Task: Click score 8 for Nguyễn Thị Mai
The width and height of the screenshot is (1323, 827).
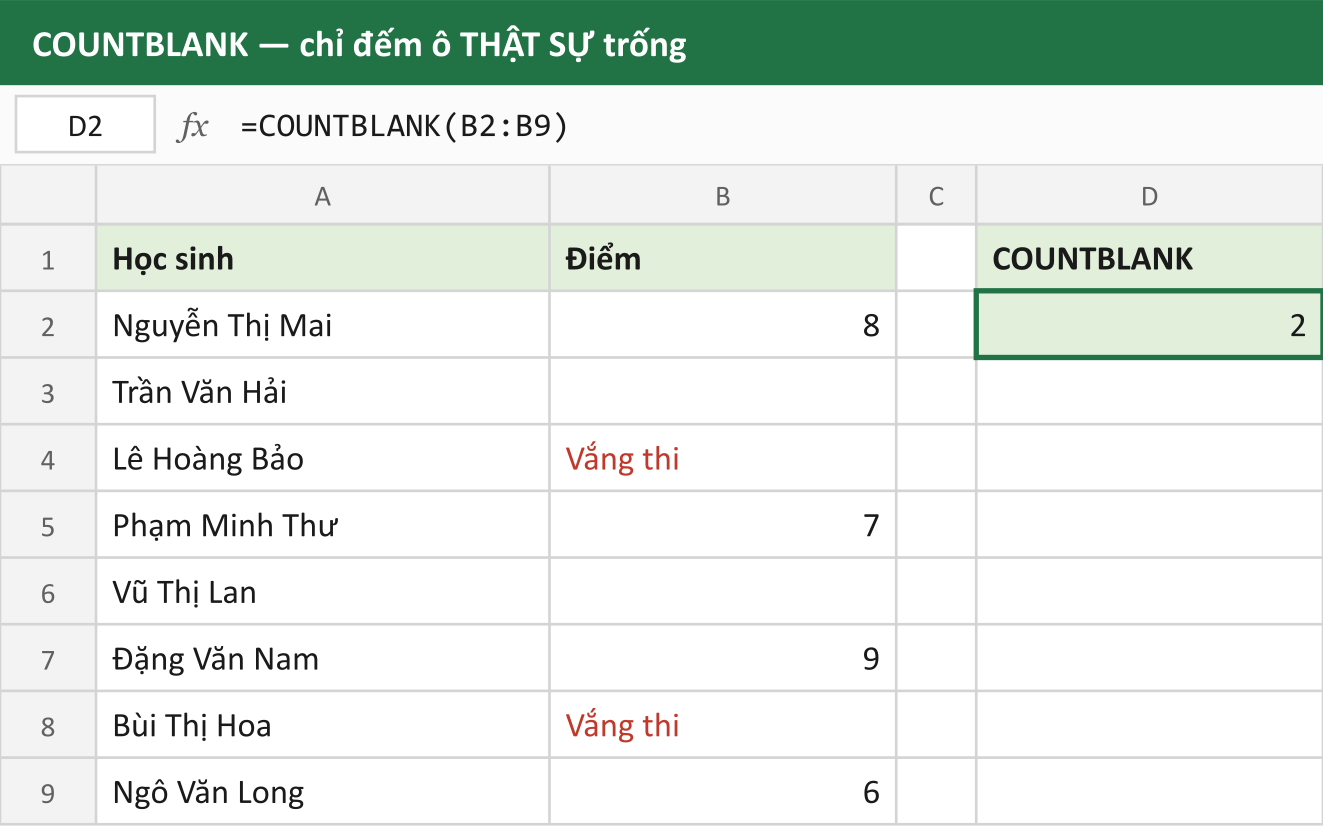Action: click(723, 325)
